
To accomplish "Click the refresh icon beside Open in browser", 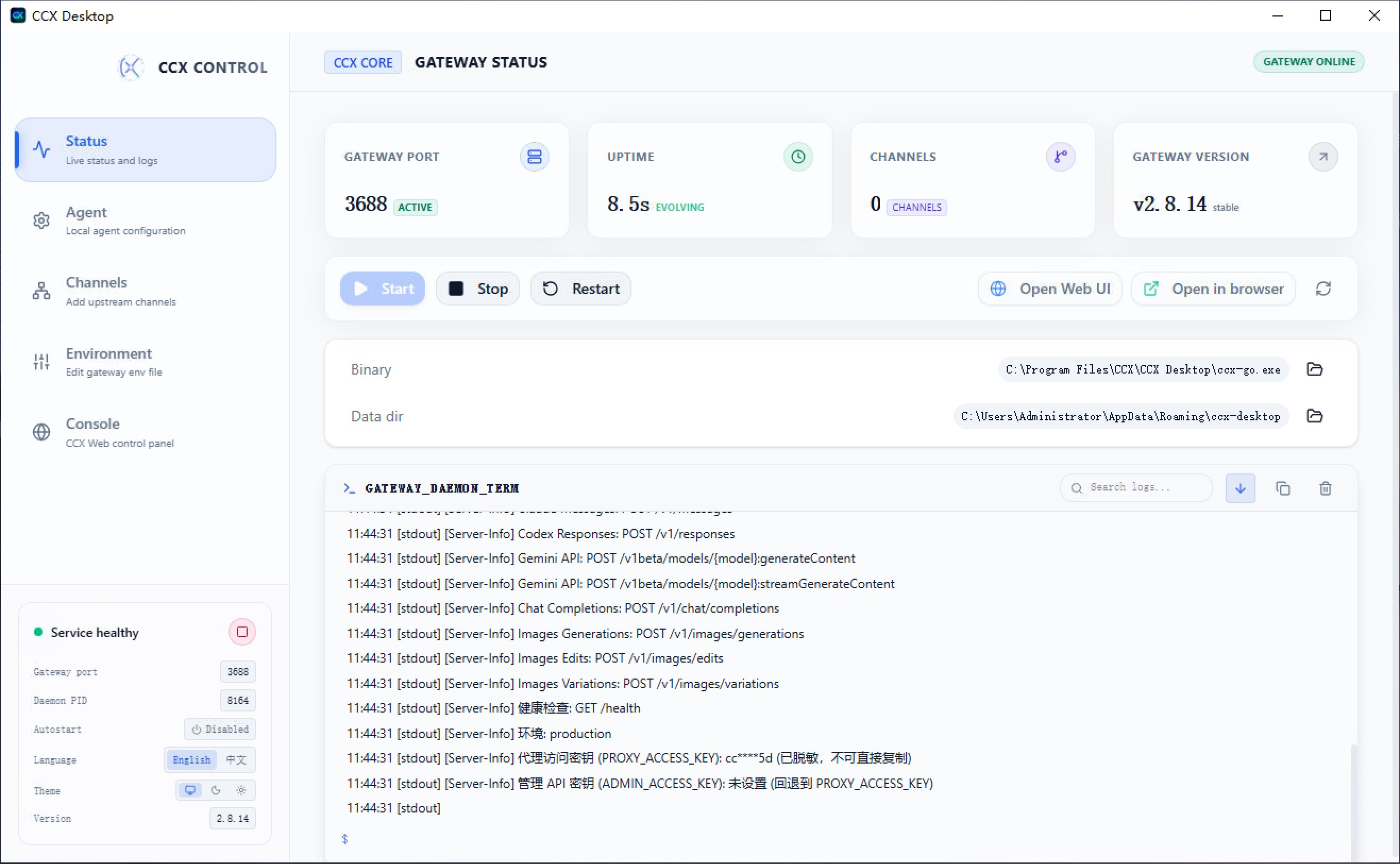I will (1323, 289).
